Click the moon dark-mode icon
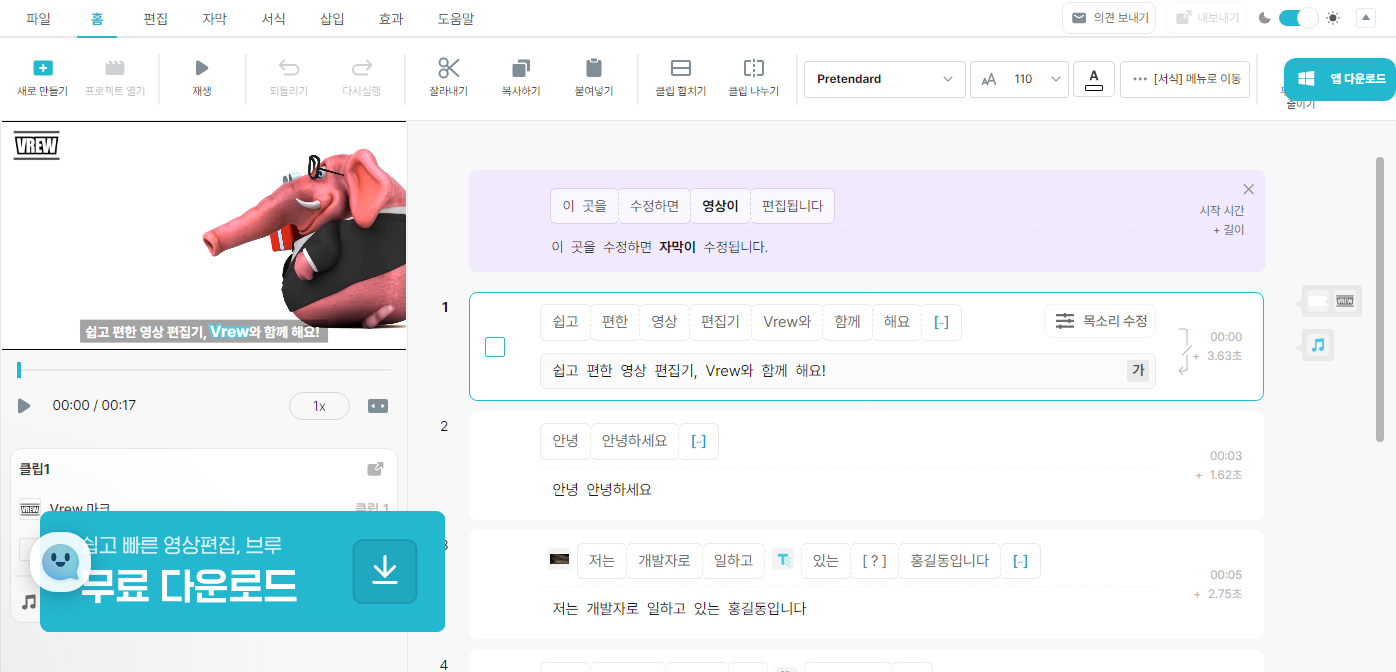The height and width of the screenshot is (672, 1396). [1265, 18]
